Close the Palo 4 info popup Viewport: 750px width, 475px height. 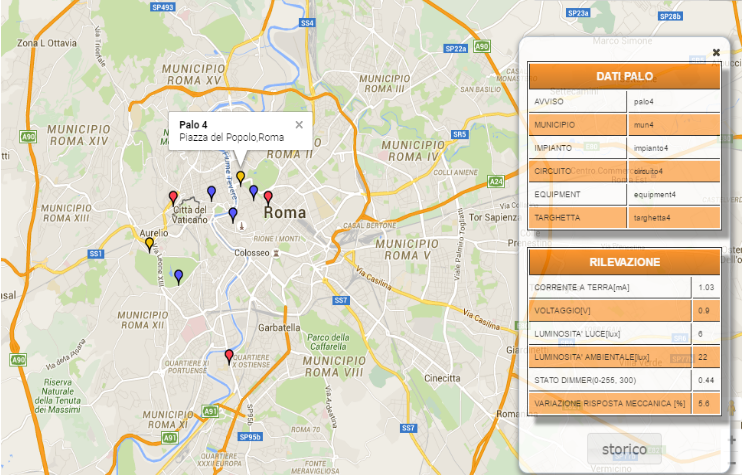tap(299, 125)
